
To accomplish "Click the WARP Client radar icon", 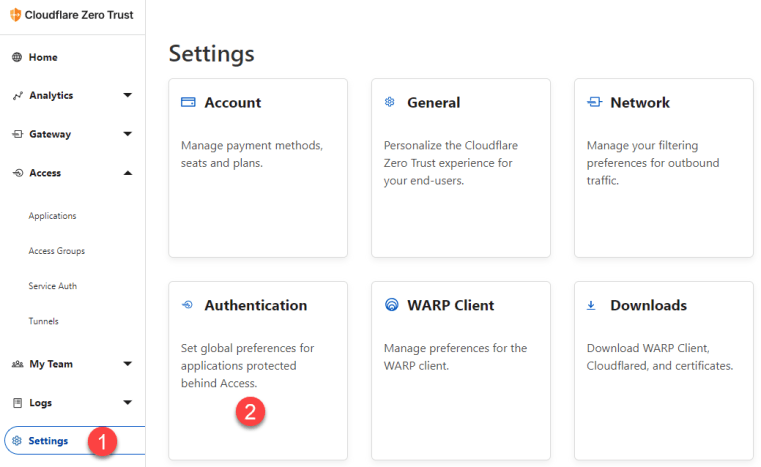I will (x=392, y=304).
